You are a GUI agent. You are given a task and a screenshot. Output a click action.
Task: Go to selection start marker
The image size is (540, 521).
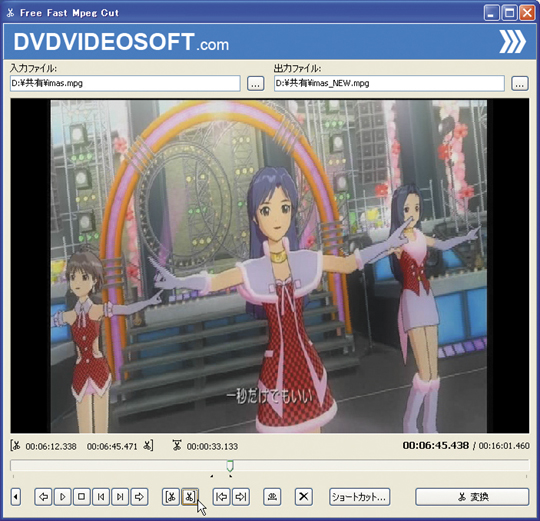click(x=221, y=497)
